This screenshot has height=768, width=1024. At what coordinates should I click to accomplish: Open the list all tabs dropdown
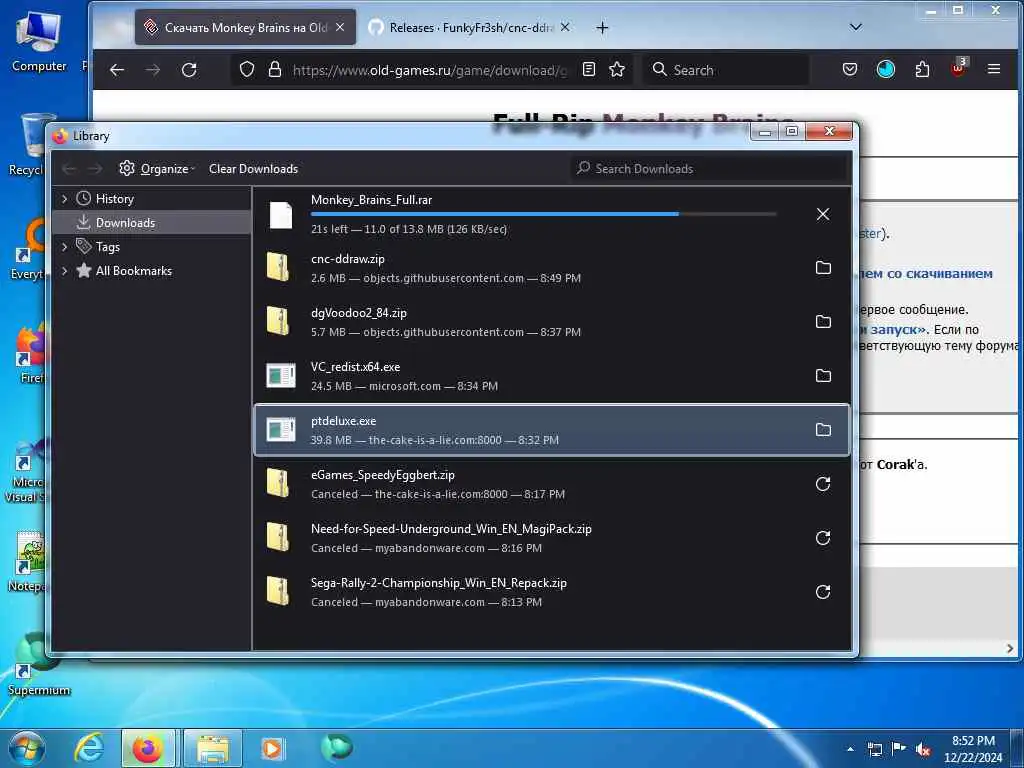tap(856, 27)
